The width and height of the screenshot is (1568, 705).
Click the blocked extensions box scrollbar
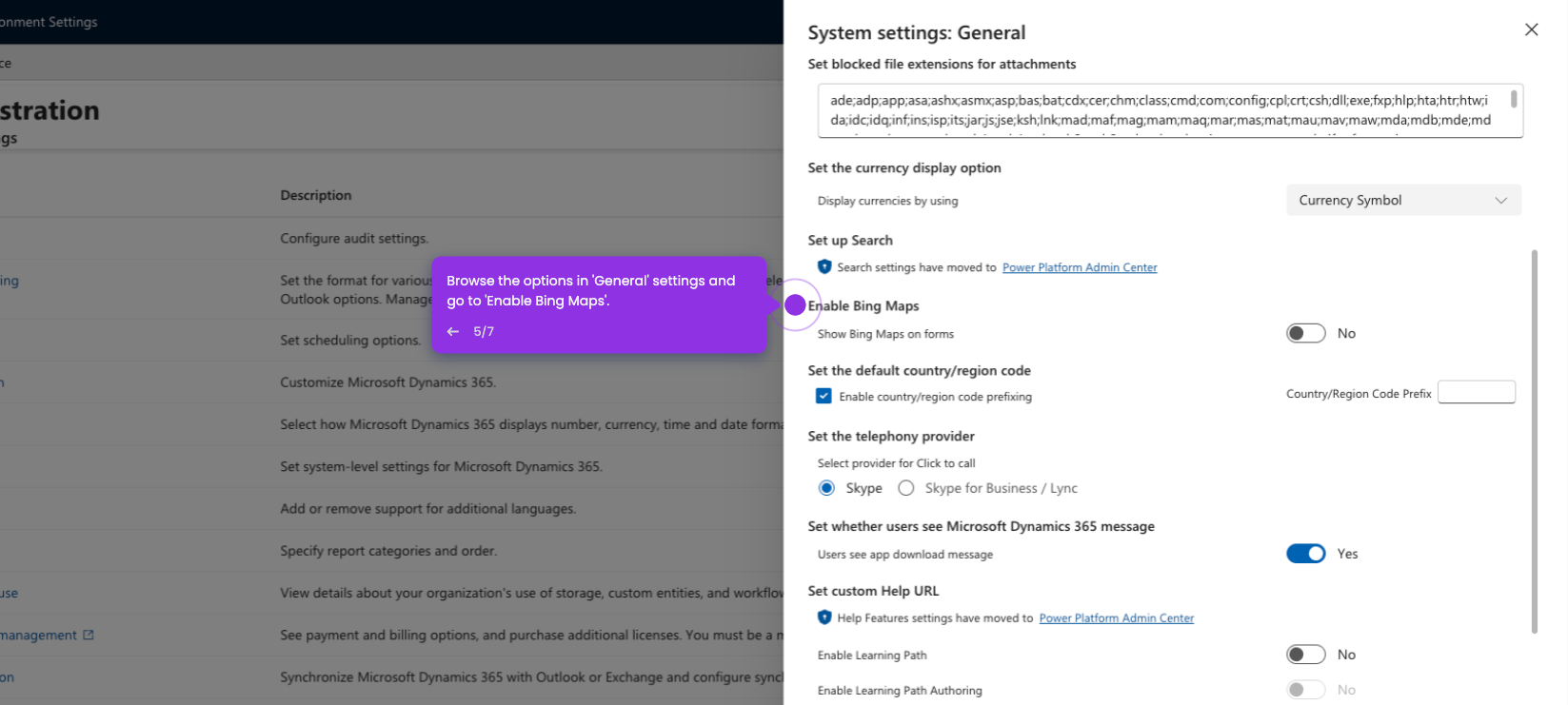[1514, 98]
